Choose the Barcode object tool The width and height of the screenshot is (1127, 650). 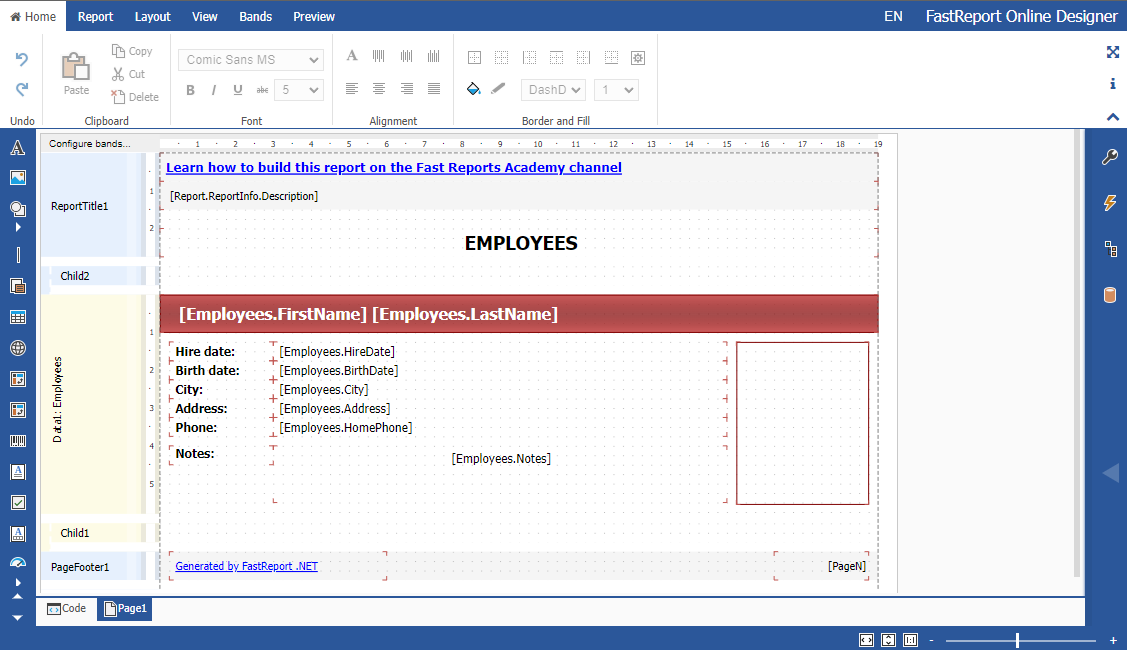coord(17,441)
